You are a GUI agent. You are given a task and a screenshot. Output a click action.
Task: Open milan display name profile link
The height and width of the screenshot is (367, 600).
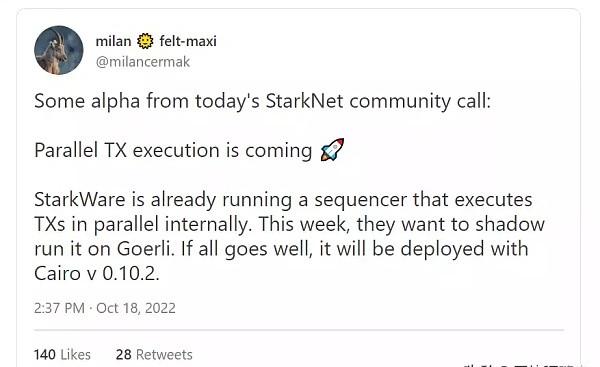(113, 41)
